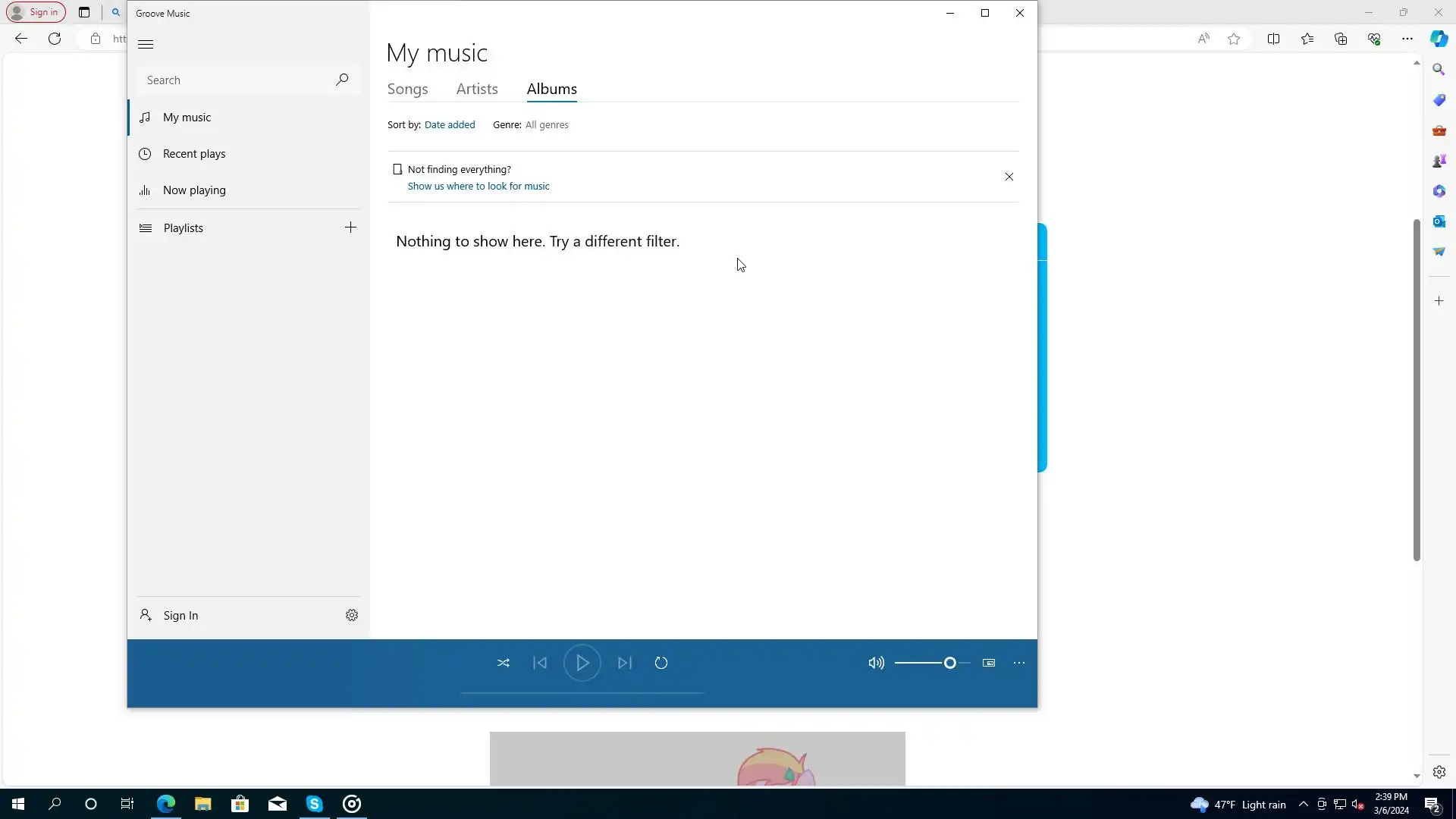Open mini view player icon
1456x819 pixels.
989,663
